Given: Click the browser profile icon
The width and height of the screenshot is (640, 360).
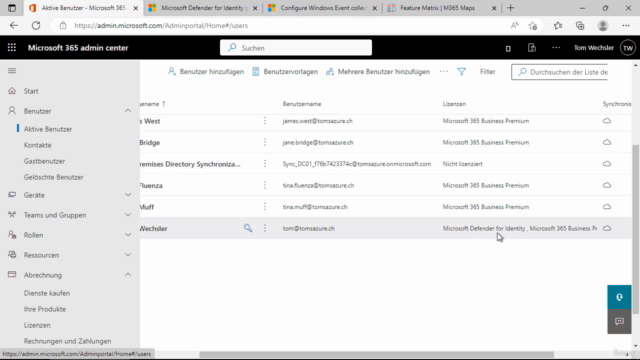Looking at the screenshot, I should click(603, 26).
